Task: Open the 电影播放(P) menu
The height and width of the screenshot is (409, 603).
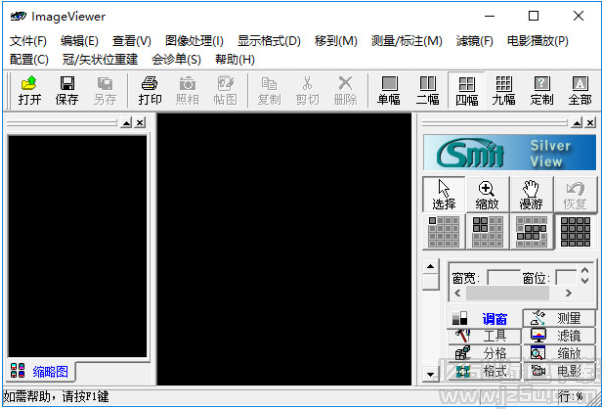Action: pyautogui.click(x=538, y=41)
